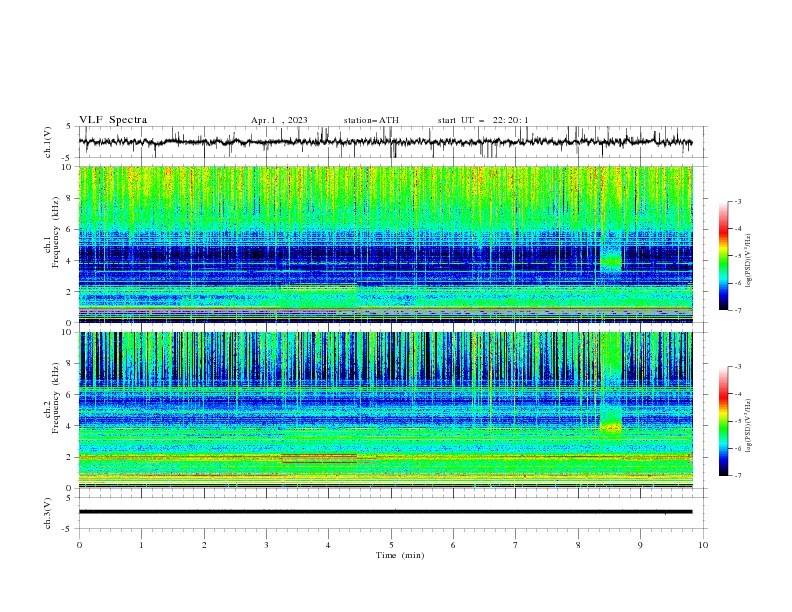Click tick "7" on the Time axis

click(x=515, y=545)
